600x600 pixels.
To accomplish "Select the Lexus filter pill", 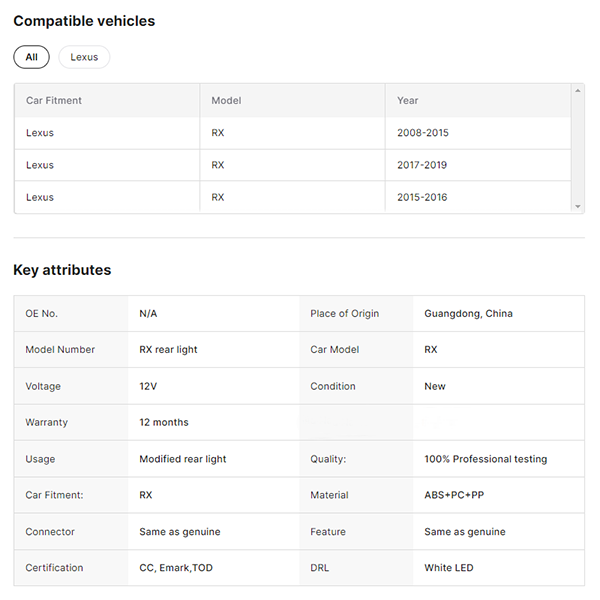I will coord(84,57).
